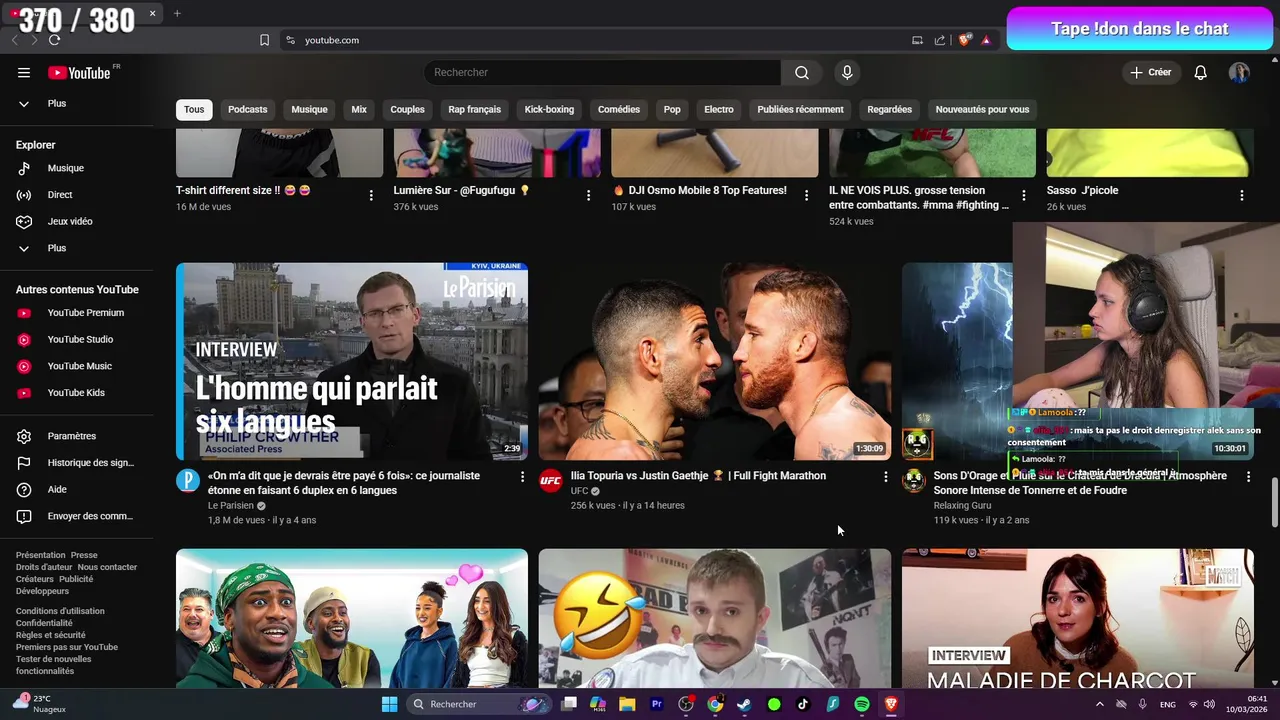Select the Tous filter chip
1280x720 pixels.
tap(194, 109)
